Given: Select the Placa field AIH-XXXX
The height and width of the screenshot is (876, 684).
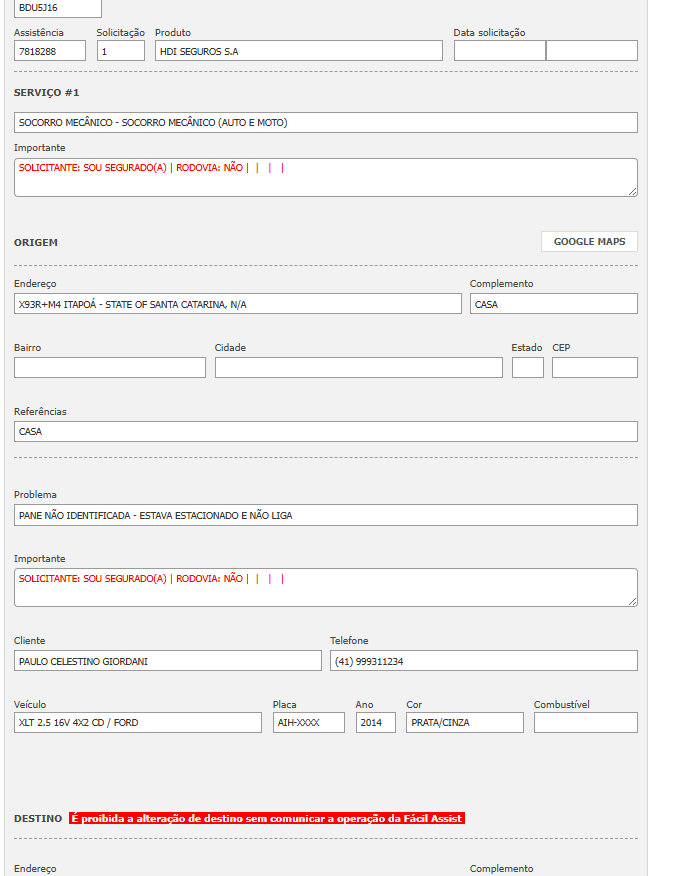Looking at the screenshot, I should tap(308, 723).
